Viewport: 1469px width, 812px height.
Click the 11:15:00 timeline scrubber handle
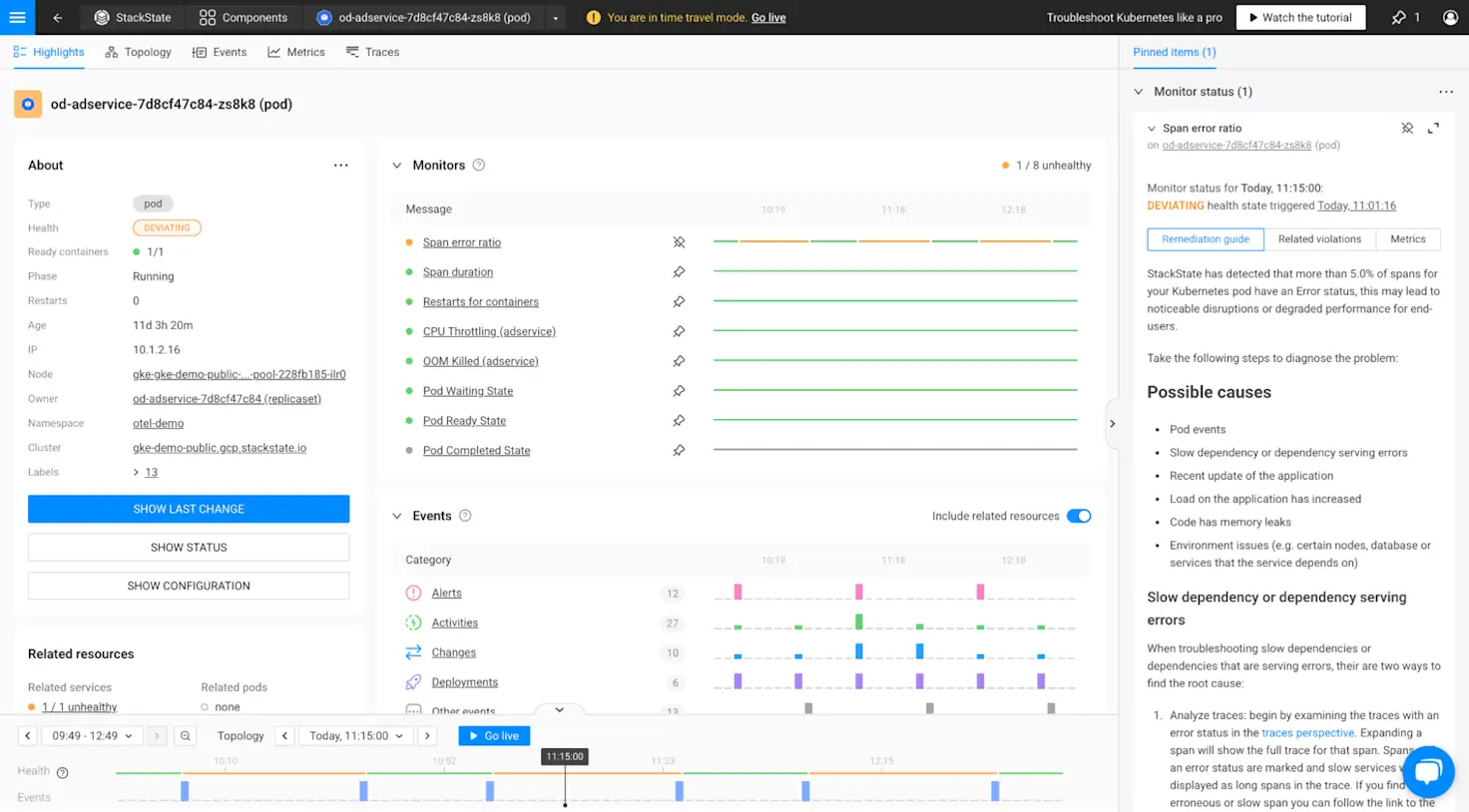[564, 757]
